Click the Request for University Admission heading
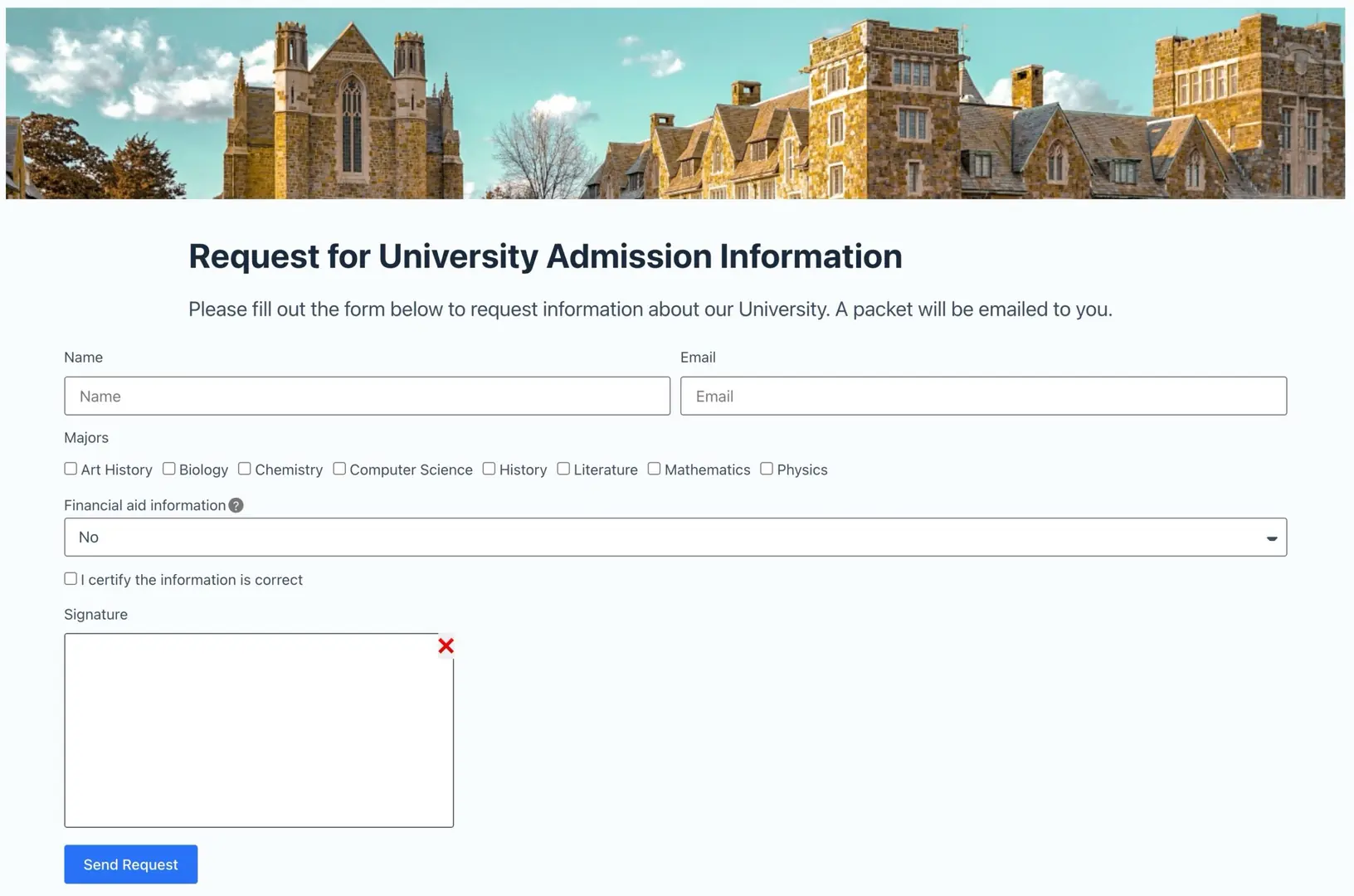The width and height of the screenshot is (1354, 896). coord(545,256)
